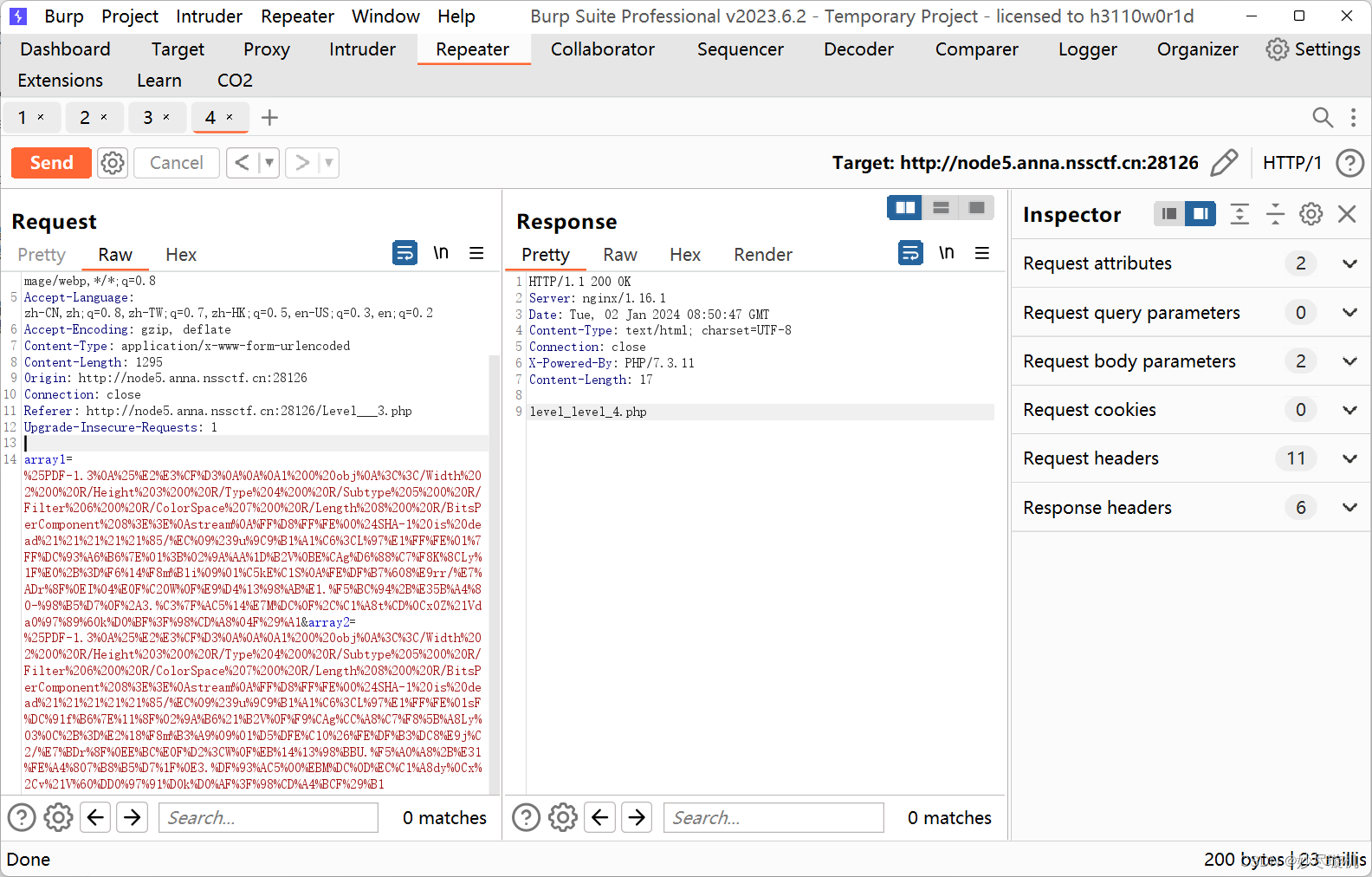Expand all Inspector sections
The image size is (1372, 877).
tap(1239, 214)
